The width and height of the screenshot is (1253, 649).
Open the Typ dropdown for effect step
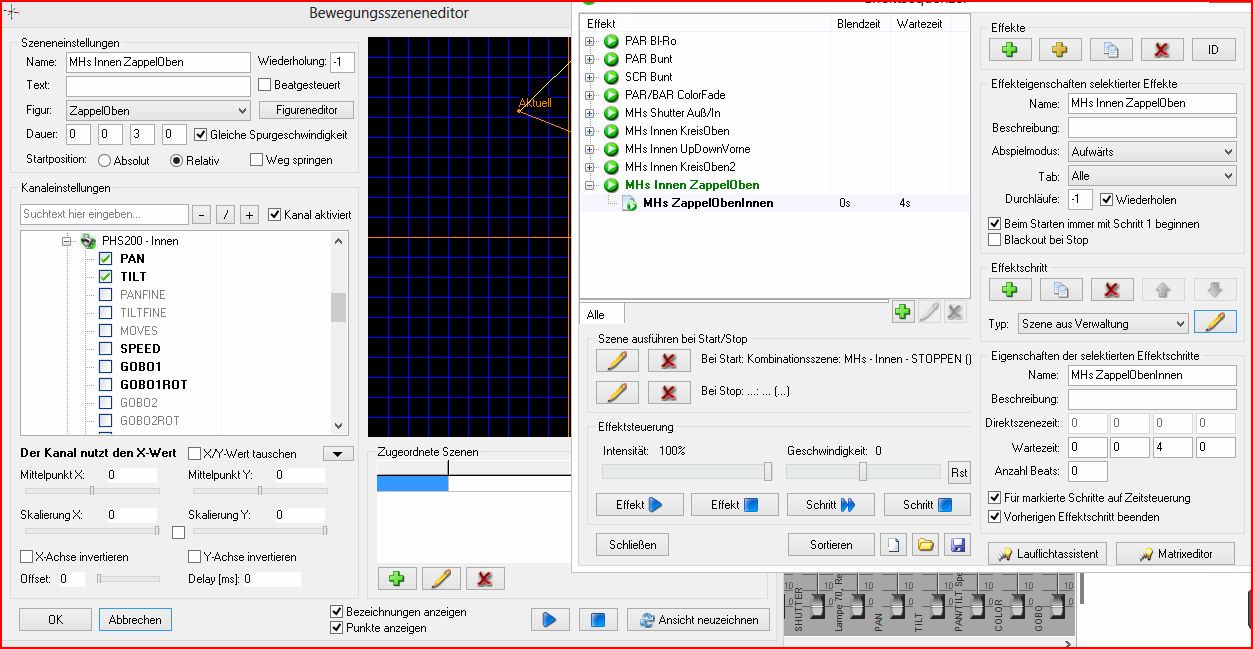click(x=1103, y=323)
